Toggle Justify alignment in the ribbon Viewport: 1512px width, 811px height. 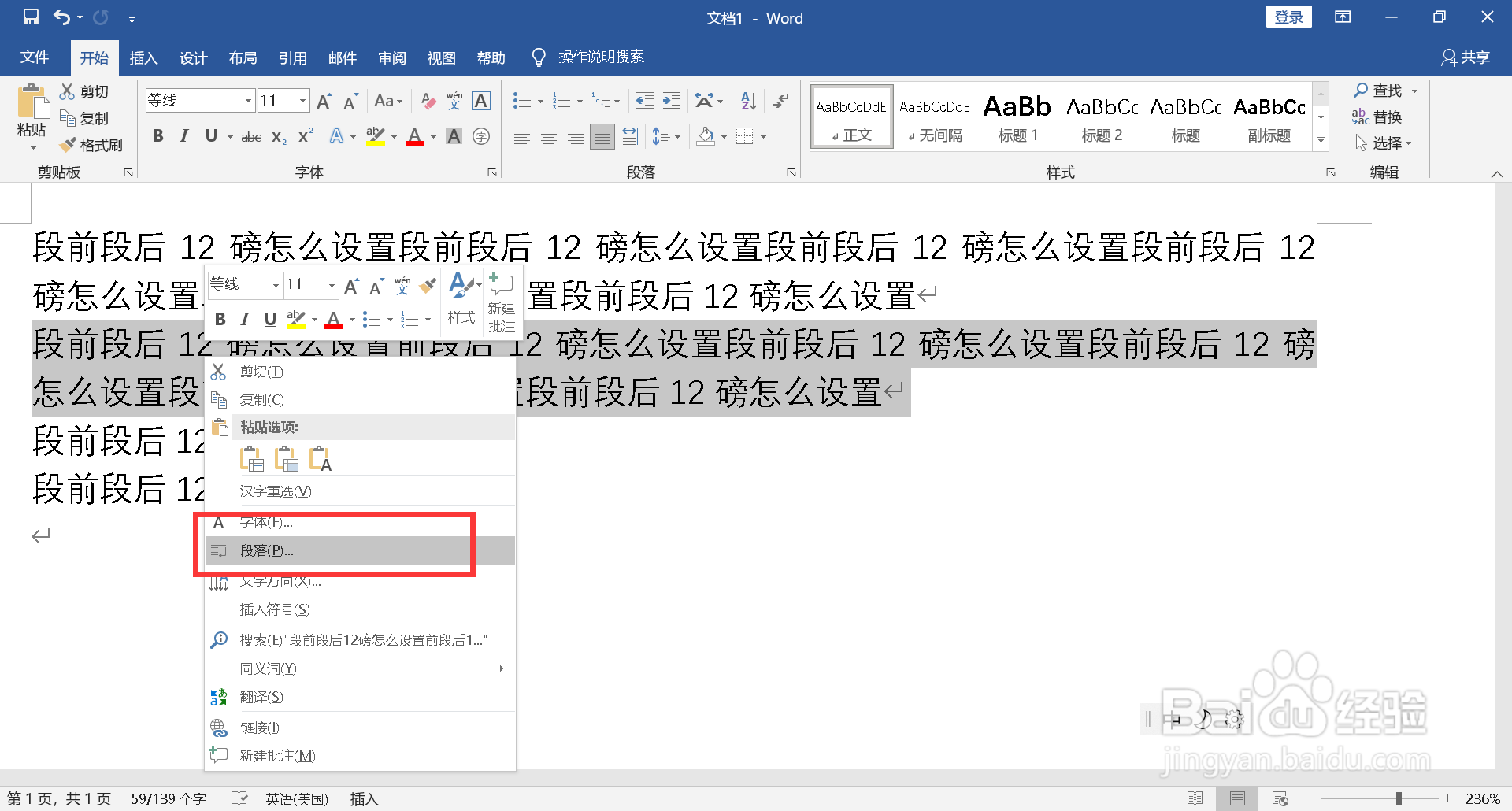(602, 137)
